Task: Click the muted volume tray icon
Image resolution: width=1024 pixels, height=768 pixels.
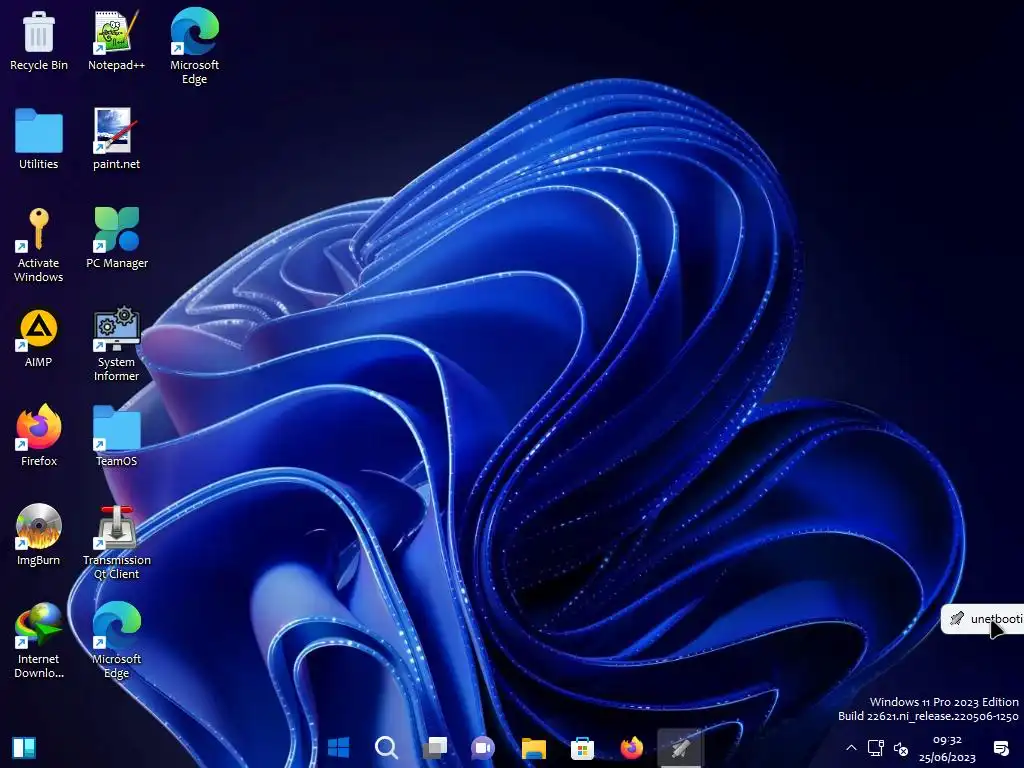Action: pos(901,748)
